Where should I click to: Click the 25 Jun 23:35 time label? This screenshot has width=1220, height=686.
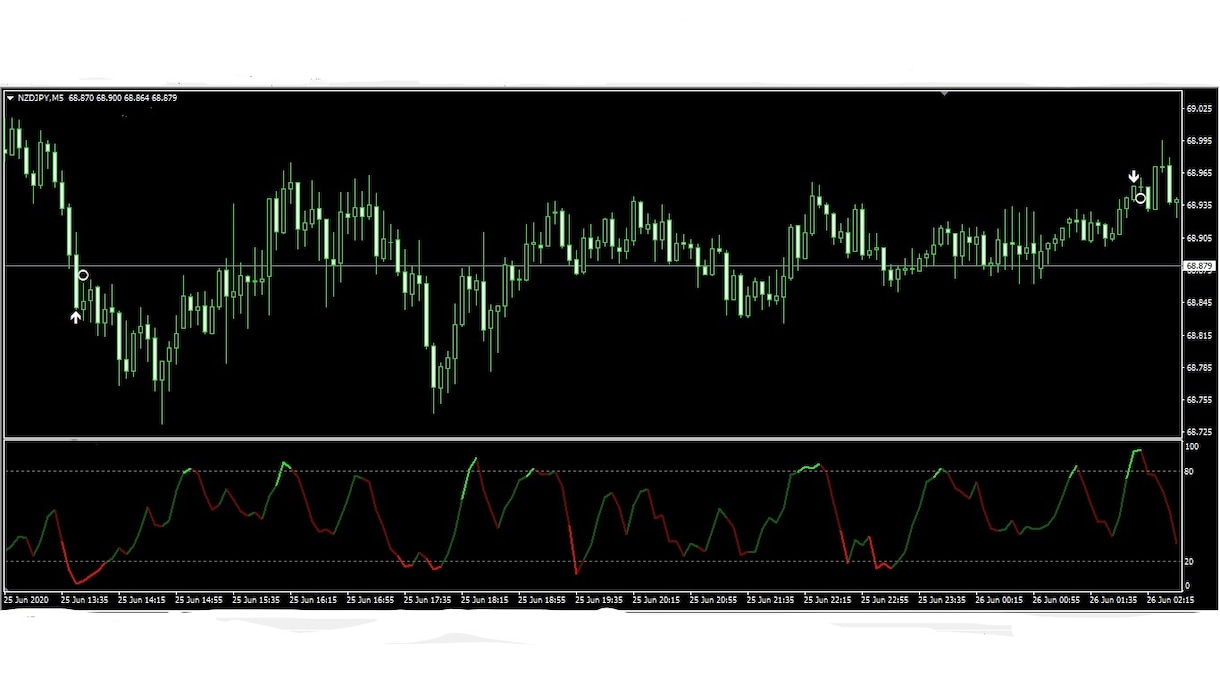click(x=943, y=600)
